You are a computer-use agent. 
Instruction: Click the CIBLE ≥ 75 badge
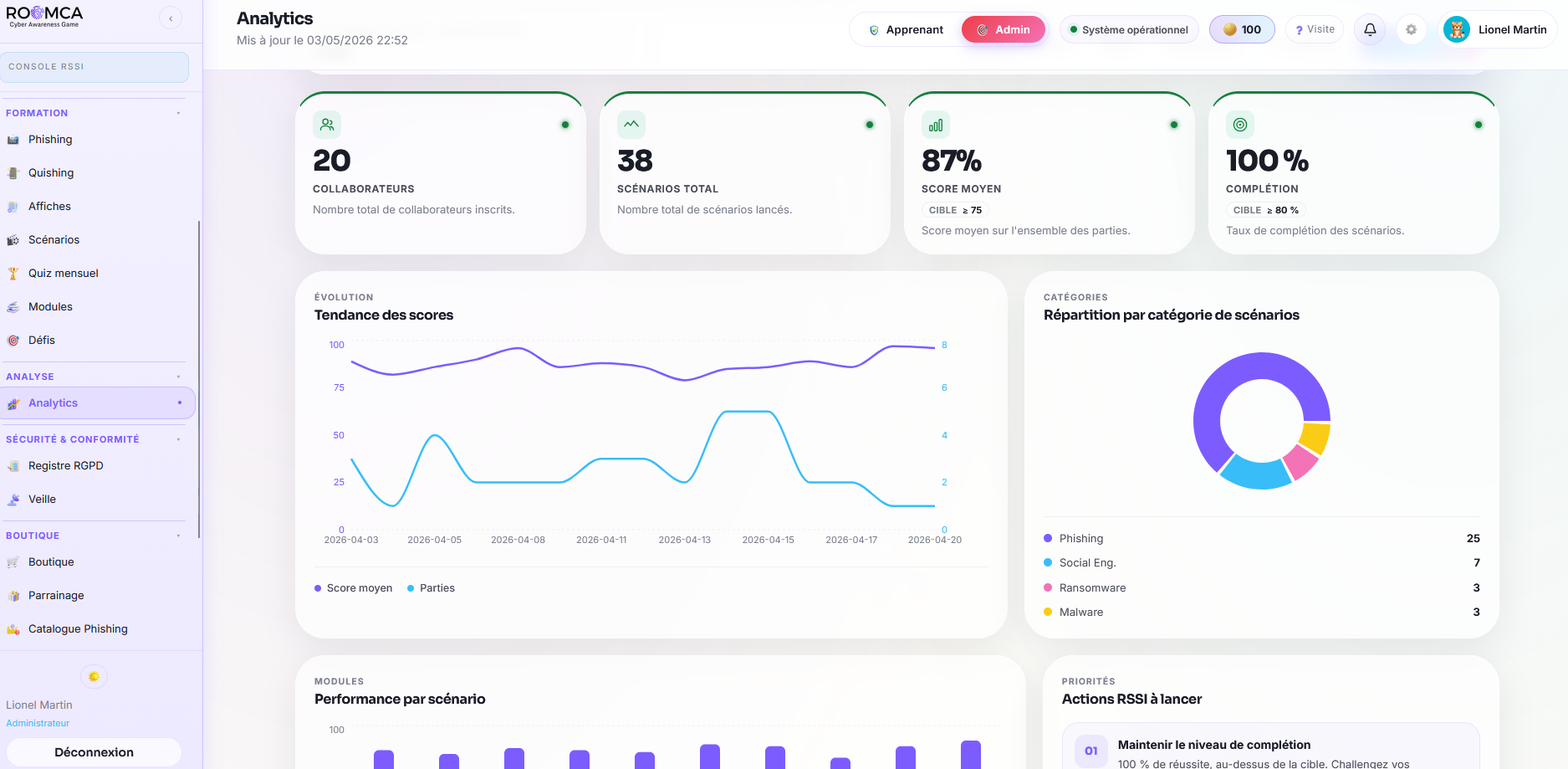955,210
